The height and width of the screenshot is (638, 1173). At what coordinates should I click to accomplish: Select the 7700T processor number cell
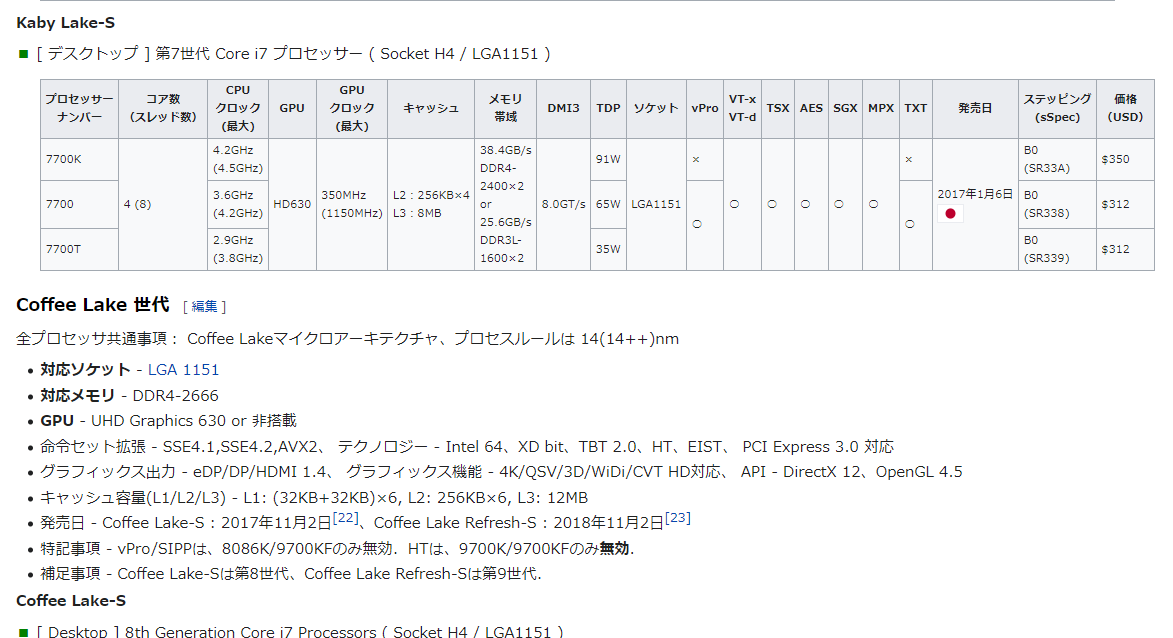click(79, 249)
